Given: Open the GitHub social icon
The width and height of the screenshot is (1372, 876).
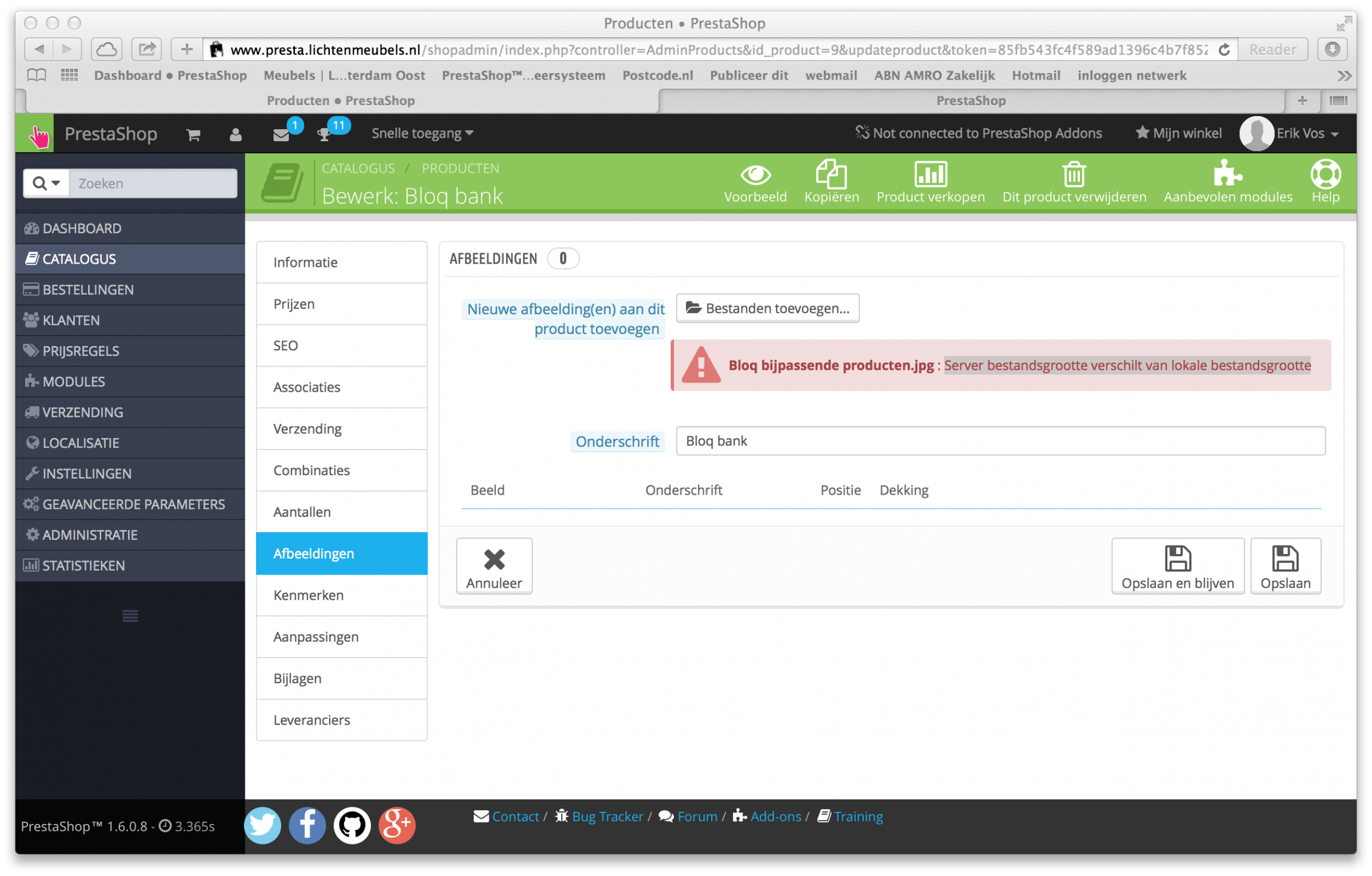Looking at the screenshot, I should pyautogui.click(x=352, y=825).
